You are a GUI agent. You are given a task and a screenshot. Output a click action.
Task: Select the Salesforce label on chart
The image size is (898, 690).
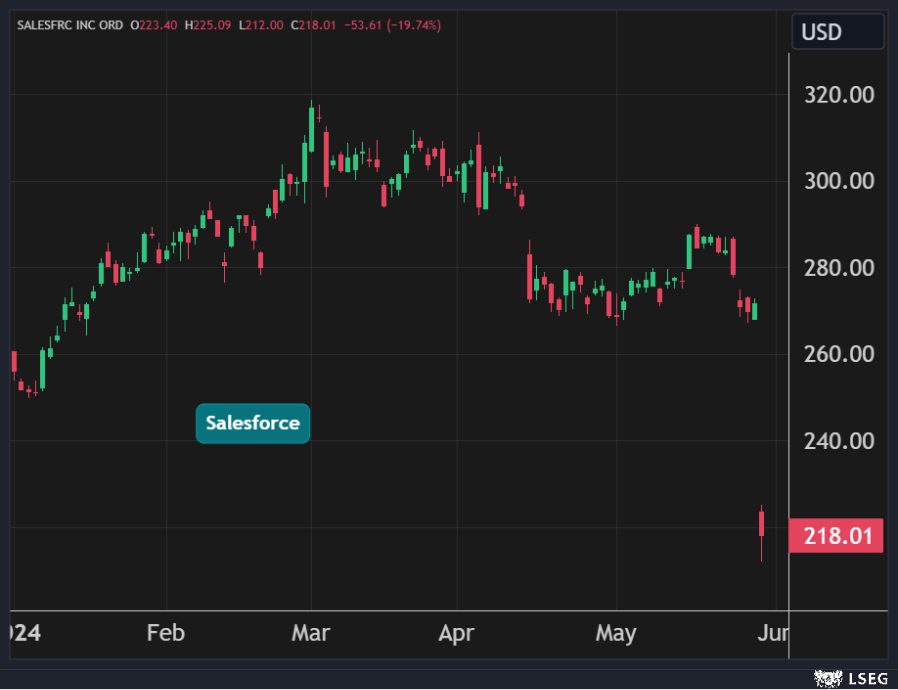(x=253, y=423)
